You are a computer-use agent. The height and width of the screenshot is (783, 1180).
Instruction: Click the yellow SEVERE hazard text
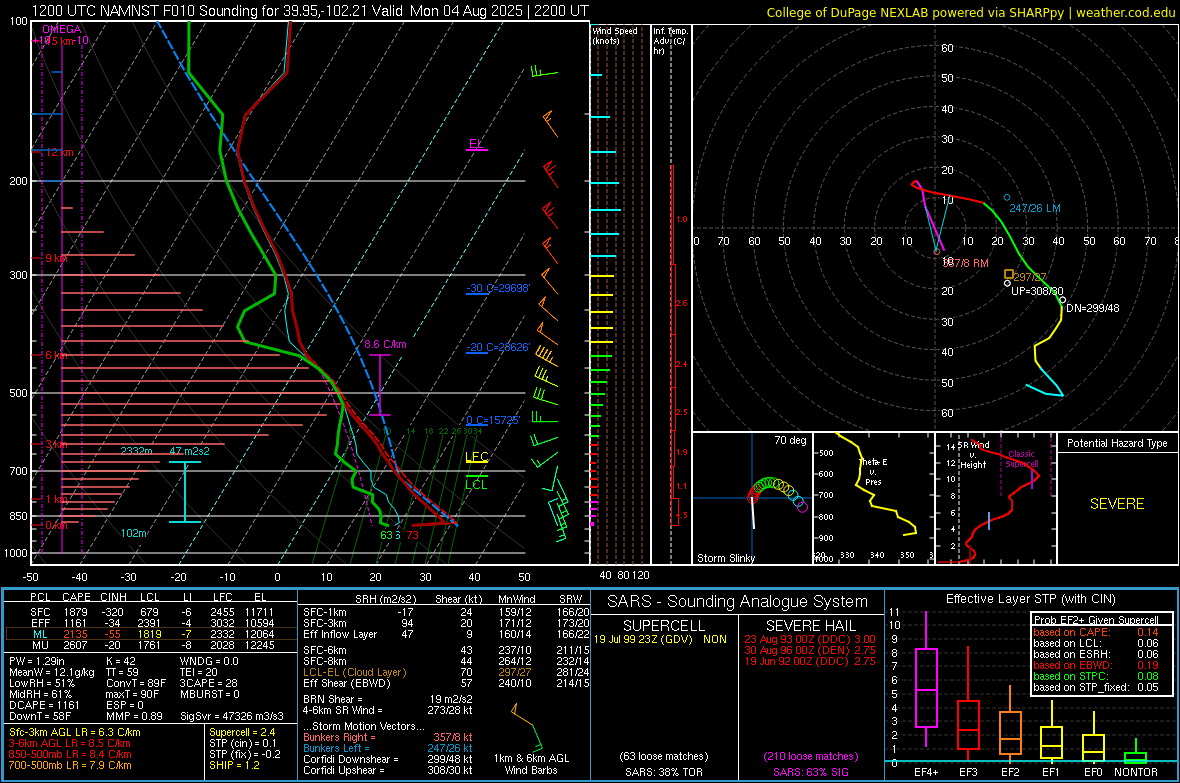tap(1117, 504)
